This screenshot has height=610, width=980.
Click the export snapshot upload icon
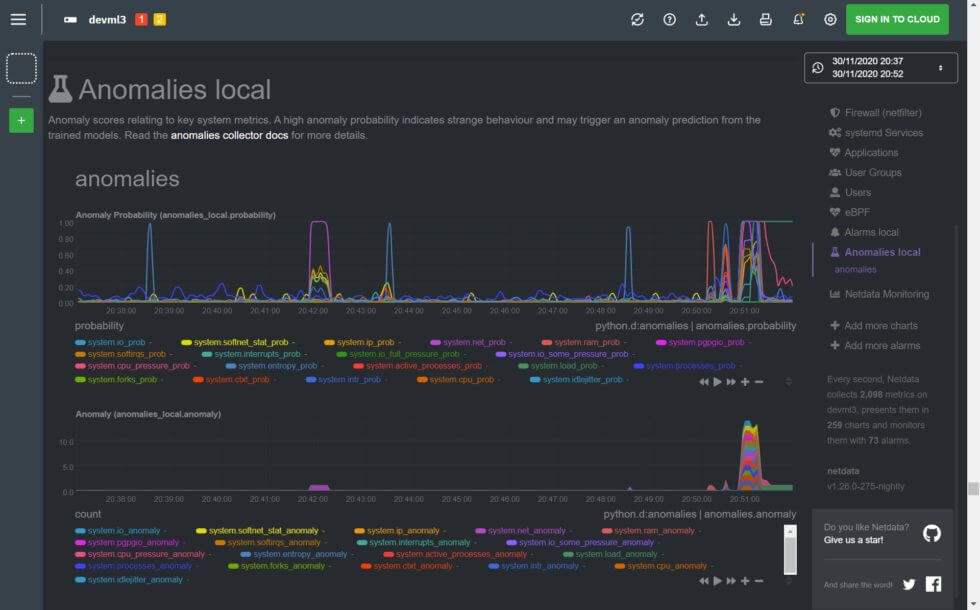pos(702,19)
